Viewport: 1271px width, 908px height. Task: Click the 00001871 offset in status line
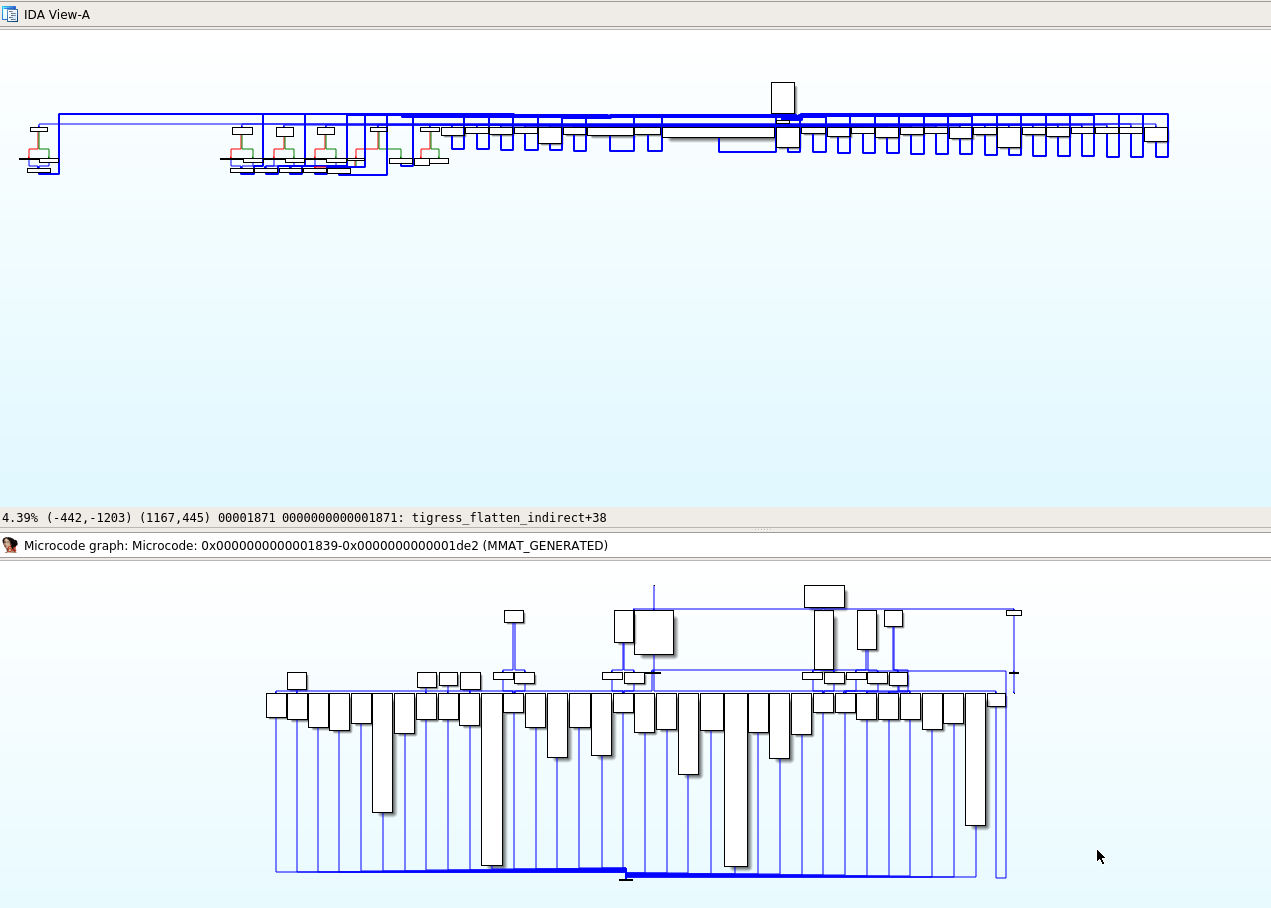(247, 518)
